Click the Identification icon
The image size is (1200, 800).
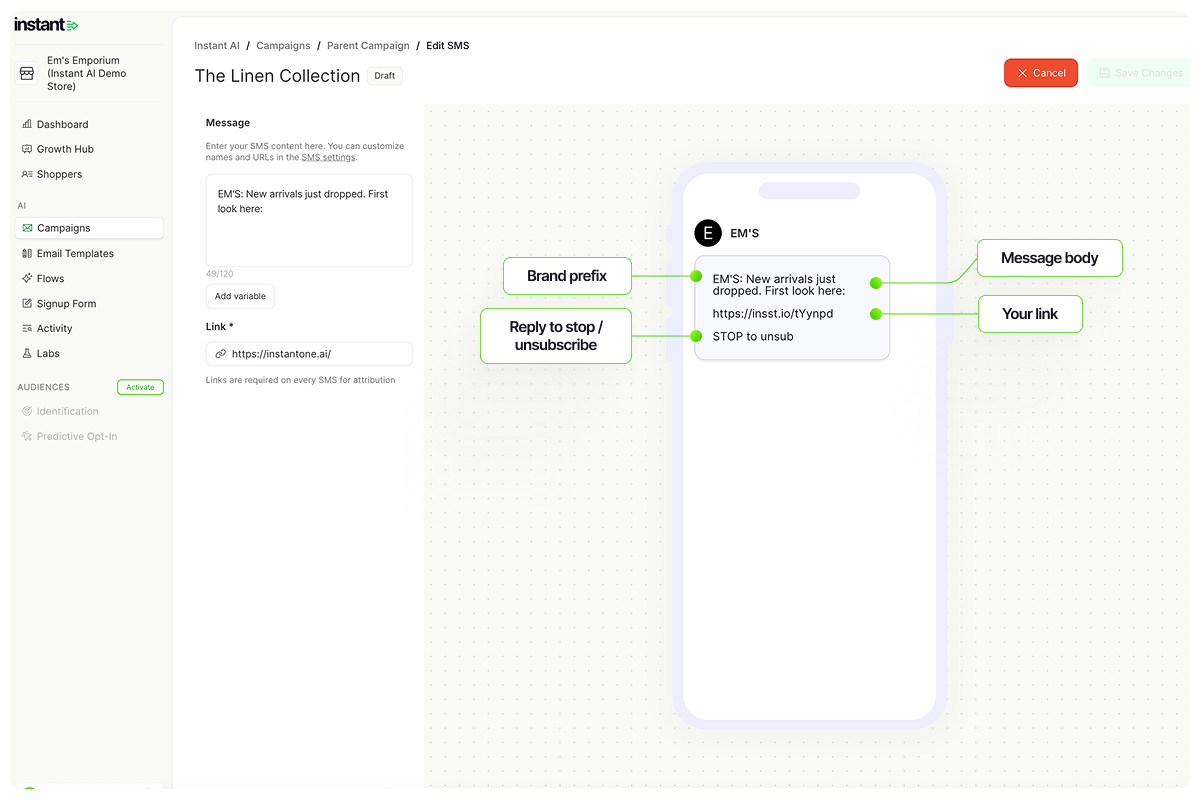tap(27, 411)
